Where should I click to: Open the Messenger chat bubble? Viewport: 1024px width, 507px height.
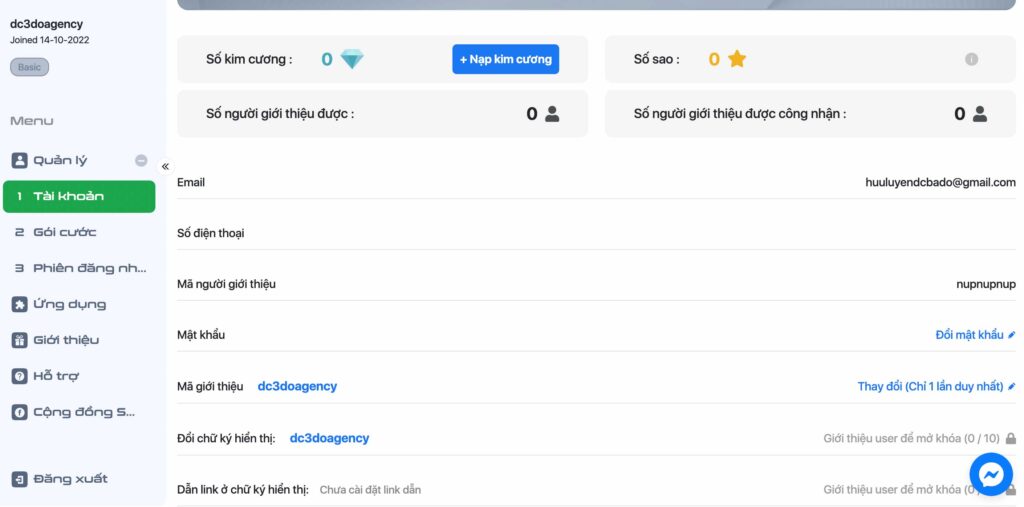coord(991,474)
